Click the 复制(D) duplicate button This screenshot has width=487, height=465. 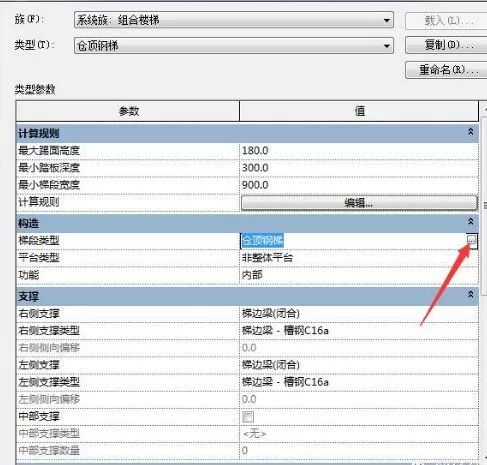446,45
